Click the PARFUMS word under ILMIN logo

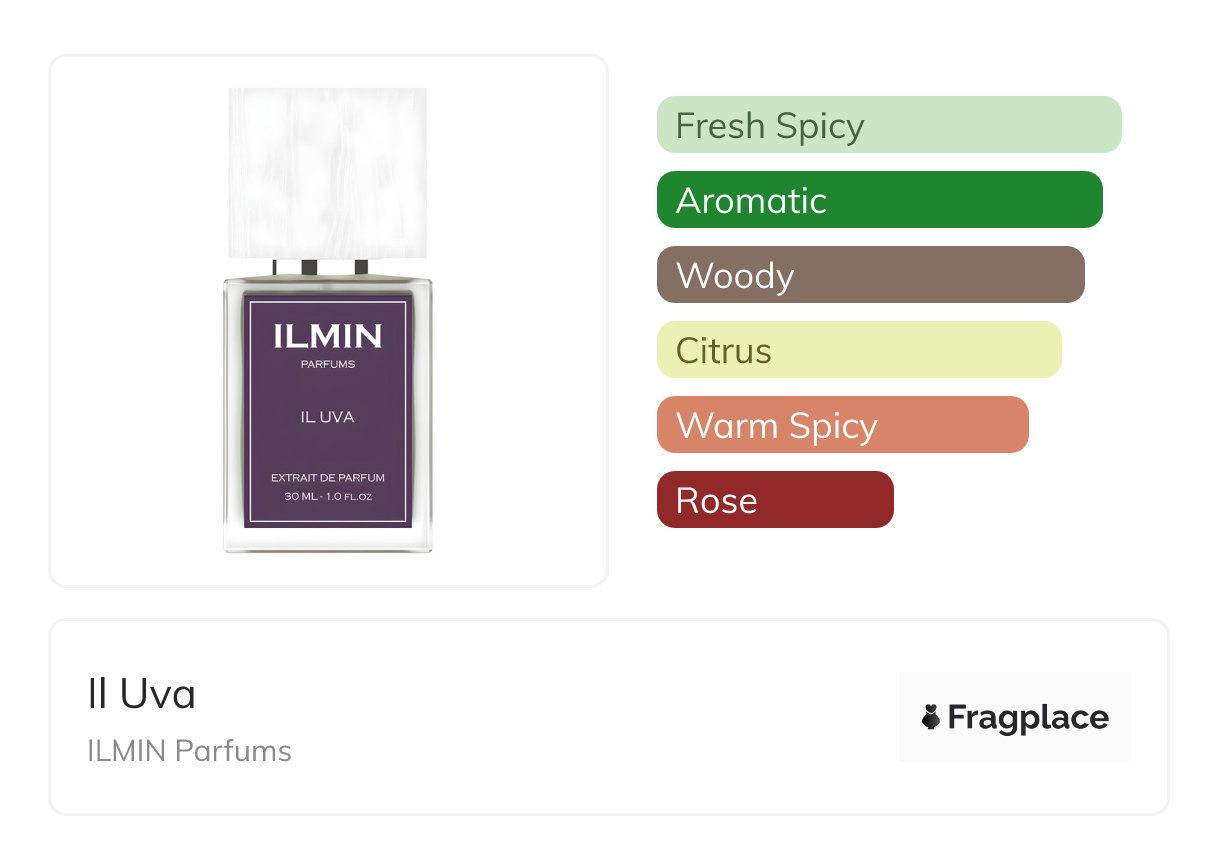327,364
